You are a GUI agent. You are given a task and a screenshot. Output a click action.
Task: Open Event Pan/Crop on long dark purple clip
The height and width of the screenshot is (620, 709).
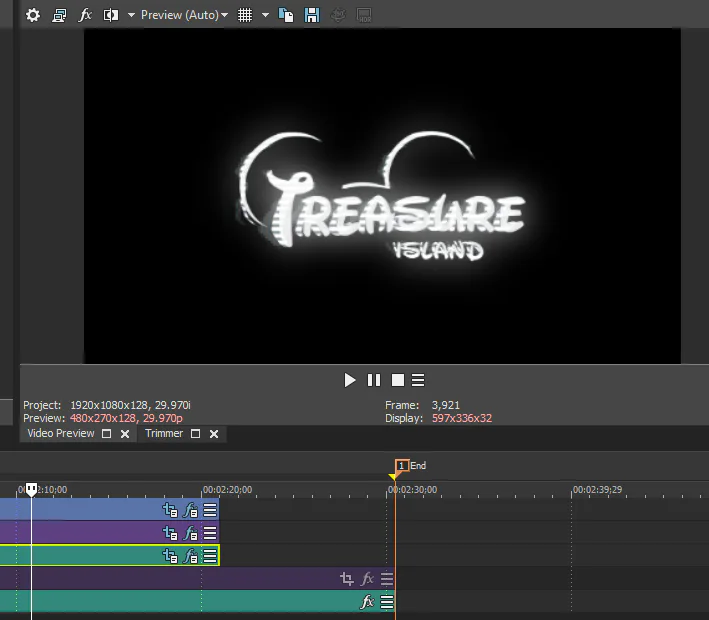coord(347,578)
